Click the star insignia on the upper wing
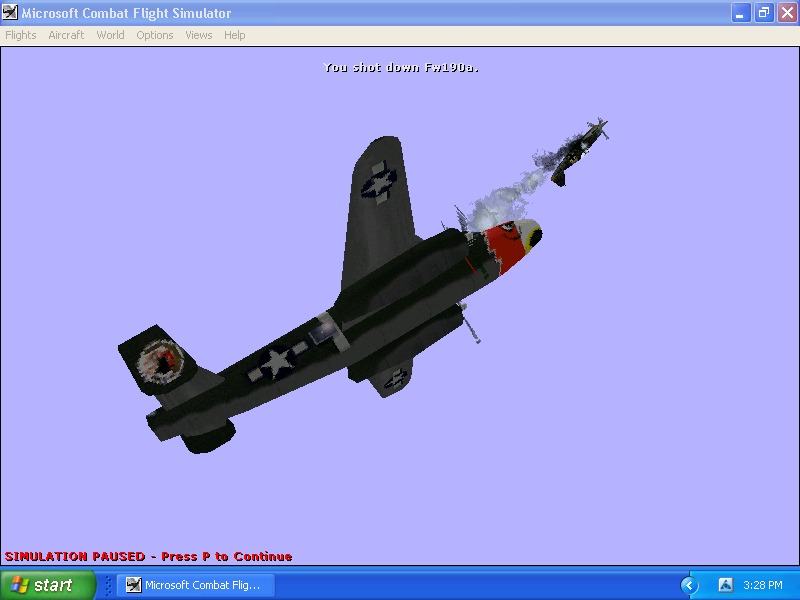Viewport: 800px width, 600px height. [x=379, y=184]
